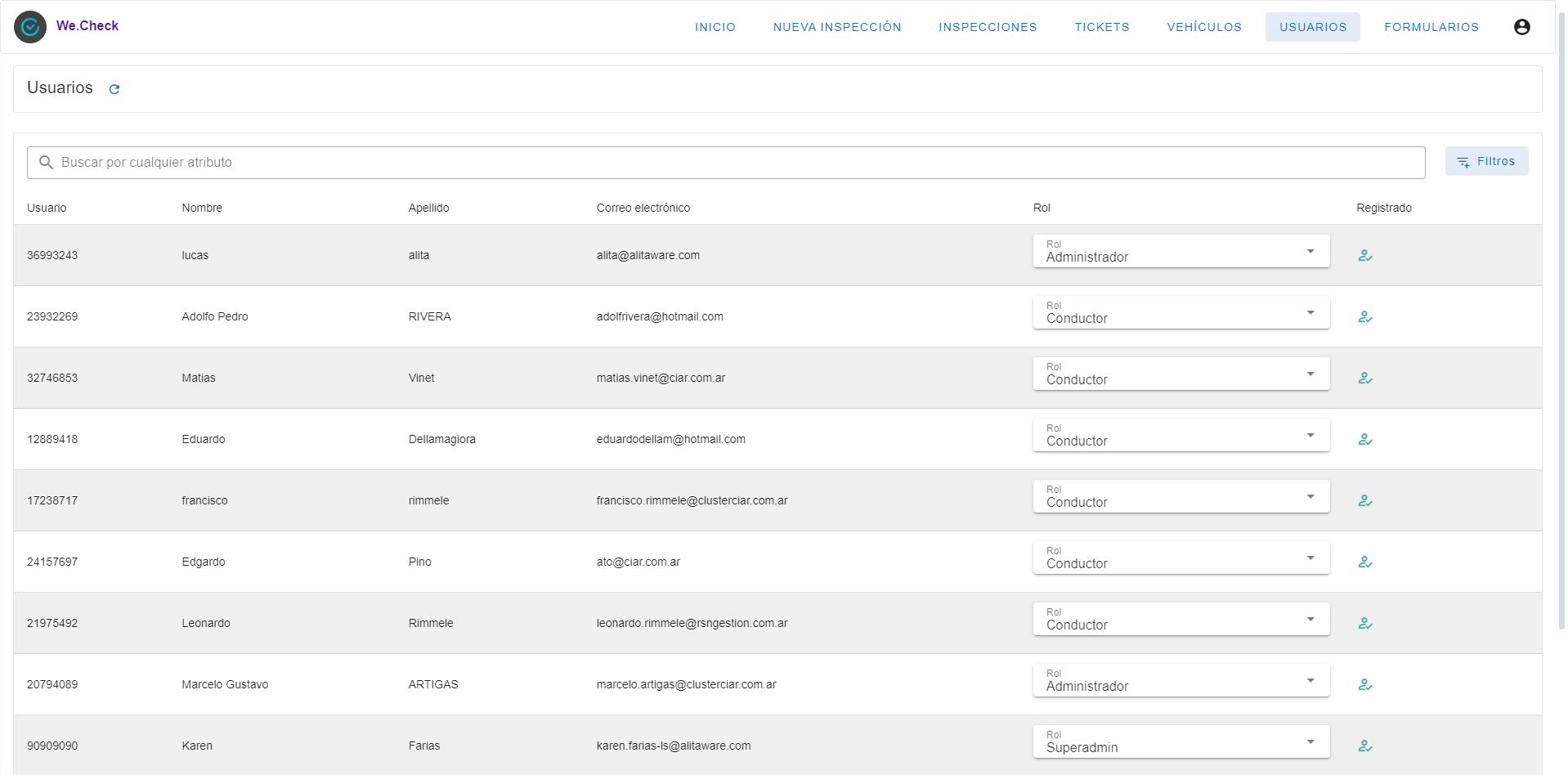Click the We.Check logo icon
This screenshot has width=1568, height=775.
pyautogui.click(x=30, y=27)
